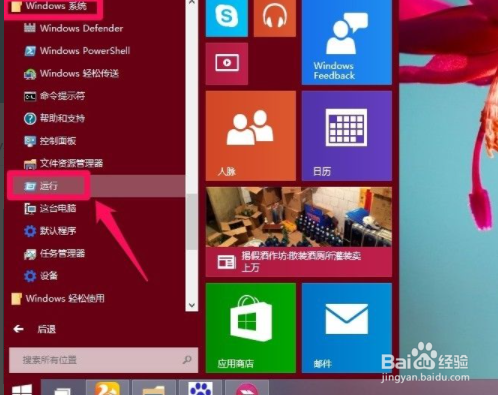Open the 日历 Calendar tile
The image size is (498, 395).
tap(347, 136)
